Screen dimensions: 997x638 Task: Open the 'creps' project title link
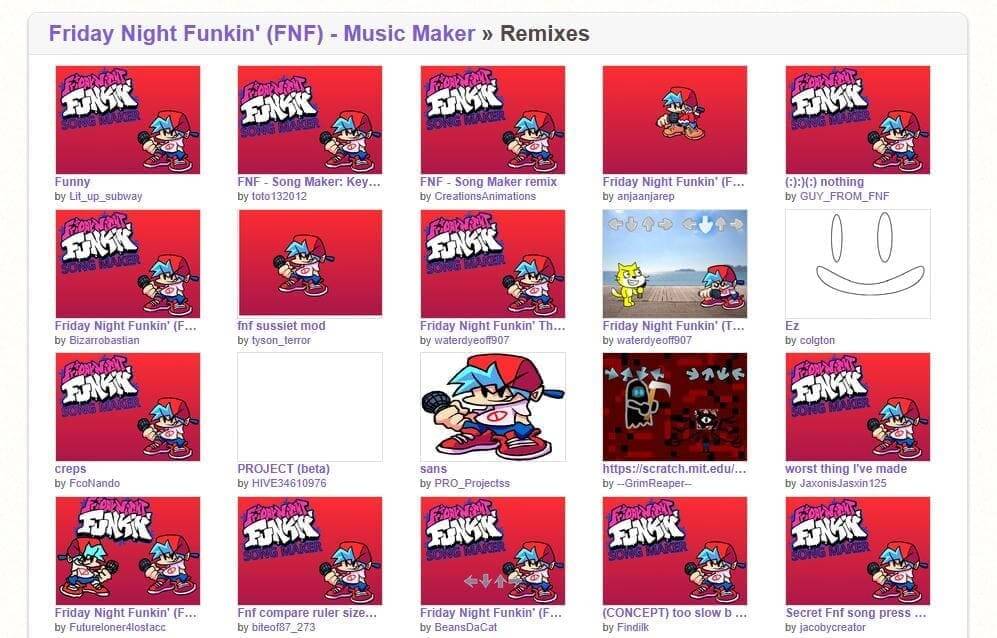71,469
